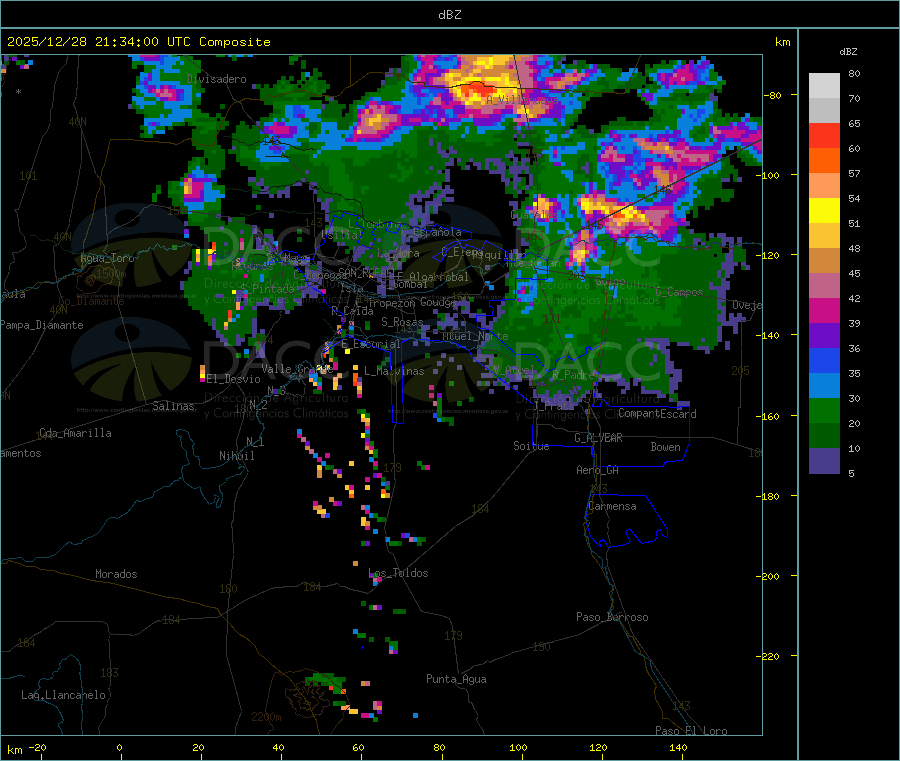Select the Pampa_Diamante map label
This screenshot has width=900, height=761.
click(x=42, y=325)
